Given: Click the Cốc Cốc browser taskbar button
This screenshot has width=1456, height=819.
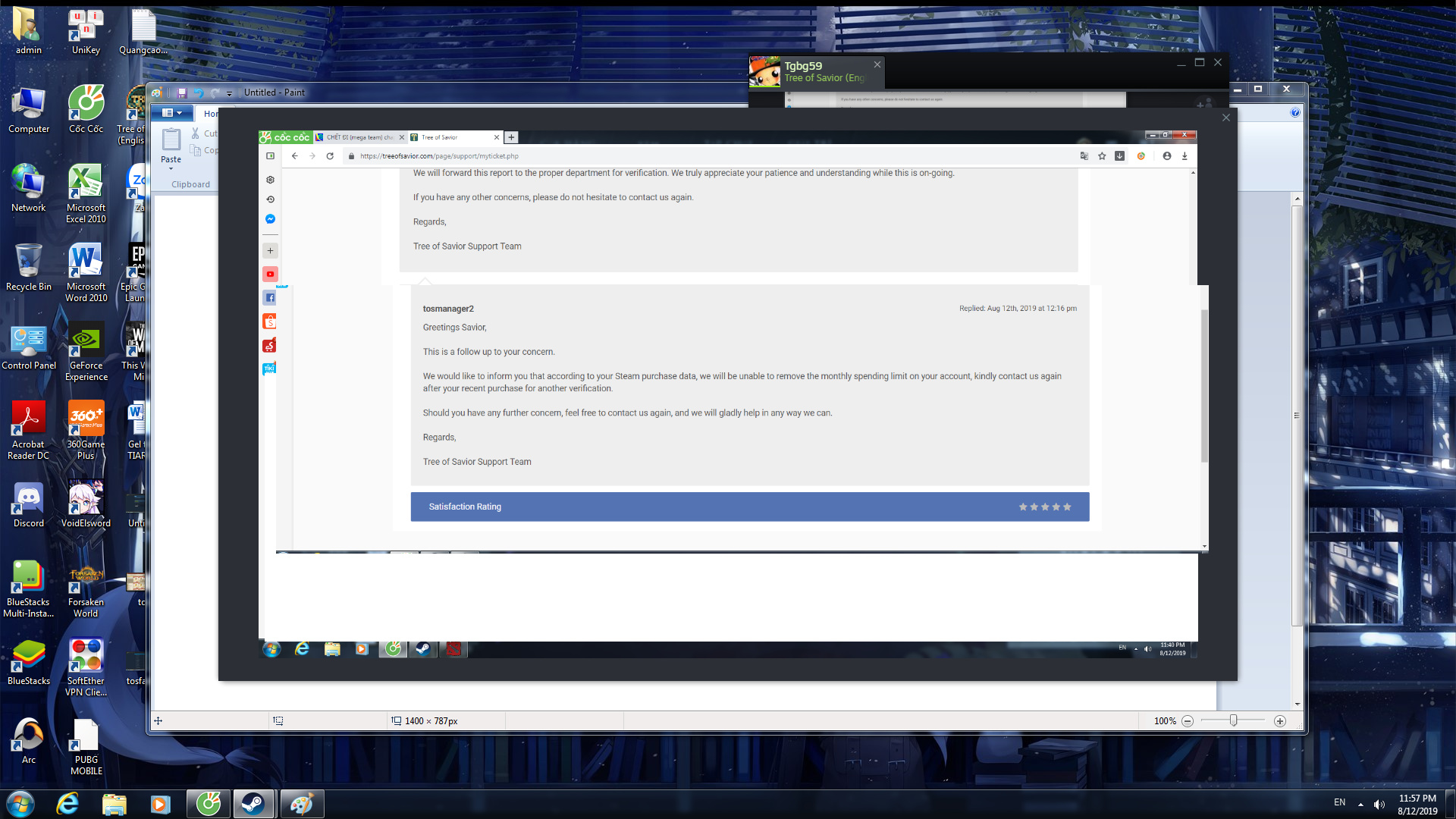Looking at the screenshot, I should (x=209, y=804).
